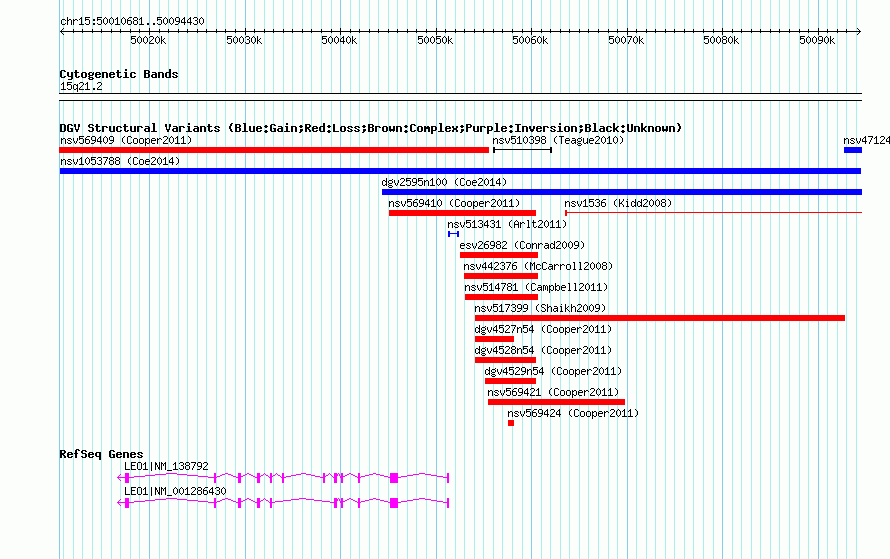The image size is (890, 559).
Task: Click the nsv569421 (Cooper2011) label
Action: point(553,392)
